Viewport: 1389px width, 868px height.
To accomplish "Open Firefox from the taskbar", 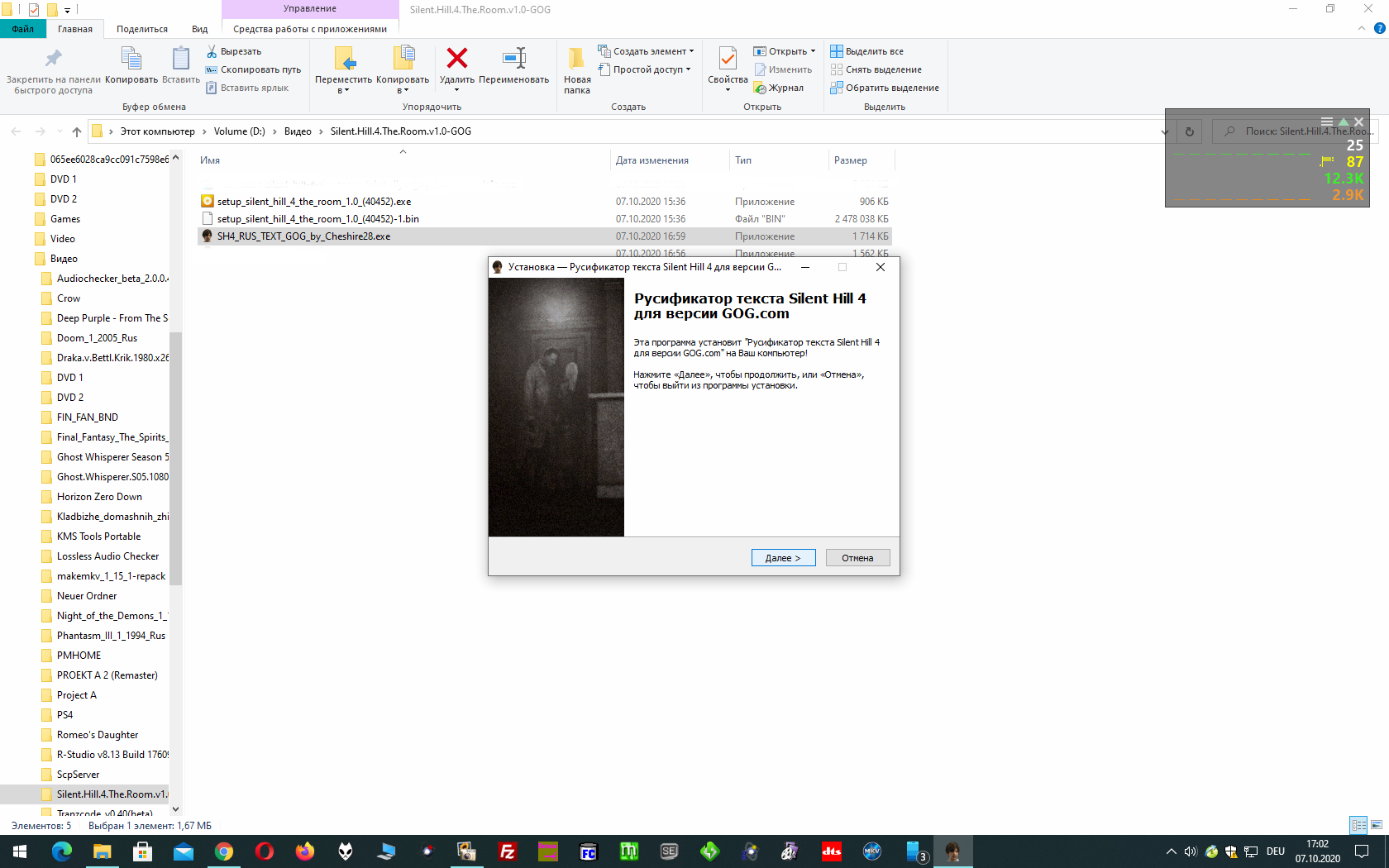I will pyautogui.click(x=305, y=851).
